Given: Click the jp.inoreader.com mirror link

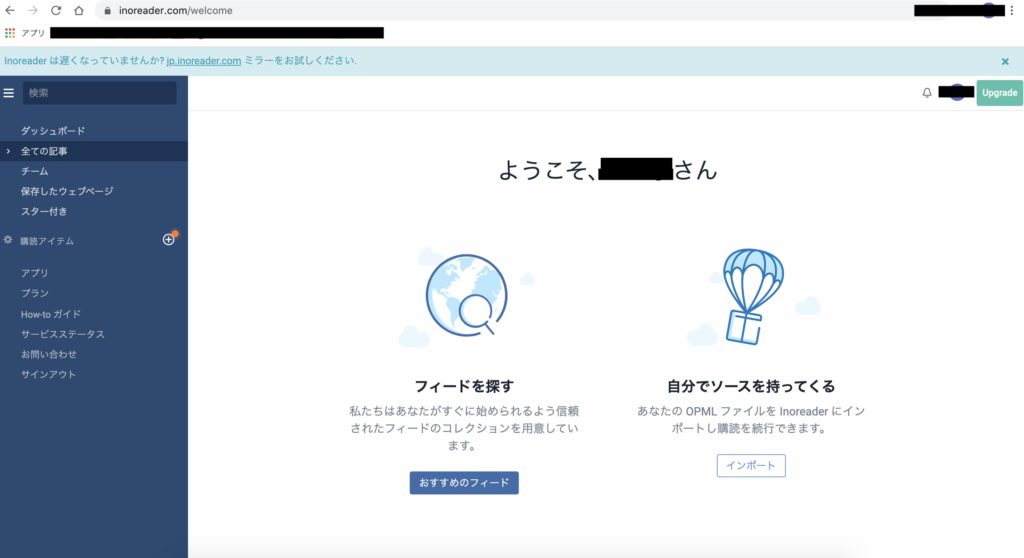Looking at the screenshot, I should tap(204, 61).
